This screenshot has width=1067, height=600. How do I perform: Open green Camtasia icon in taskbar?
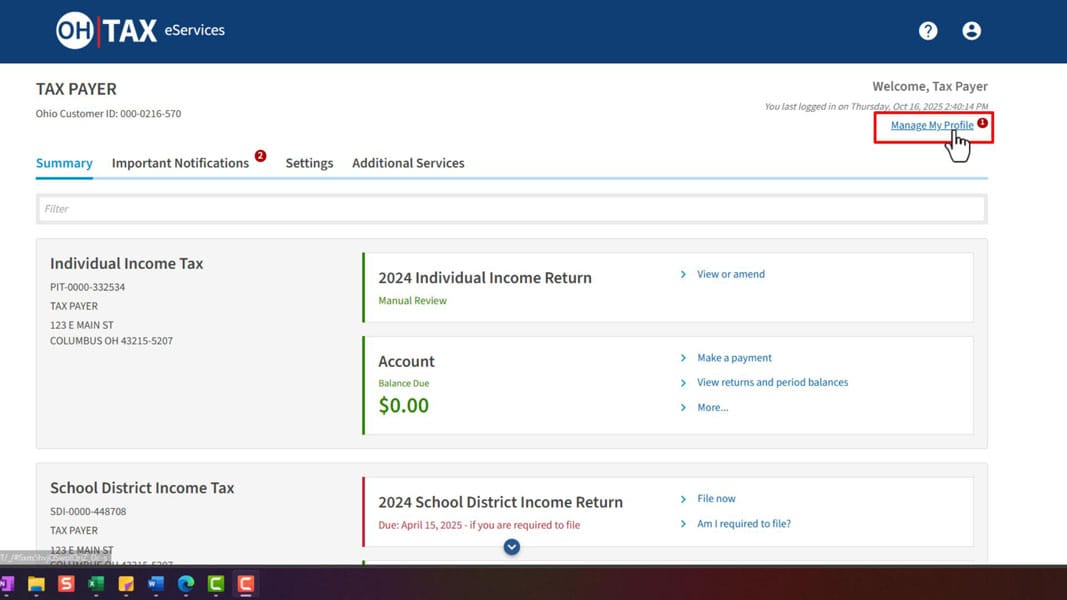216,584
